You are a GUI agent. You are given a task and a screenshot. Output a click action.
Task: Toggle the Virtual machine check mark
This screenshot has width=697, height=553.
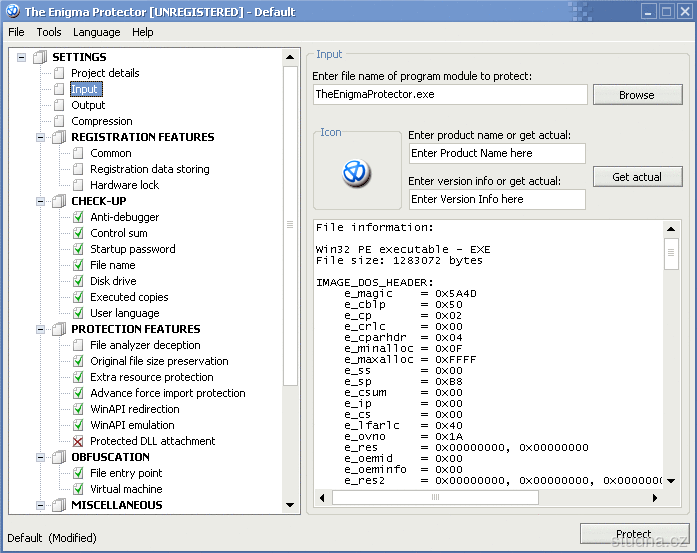[78, 489]
